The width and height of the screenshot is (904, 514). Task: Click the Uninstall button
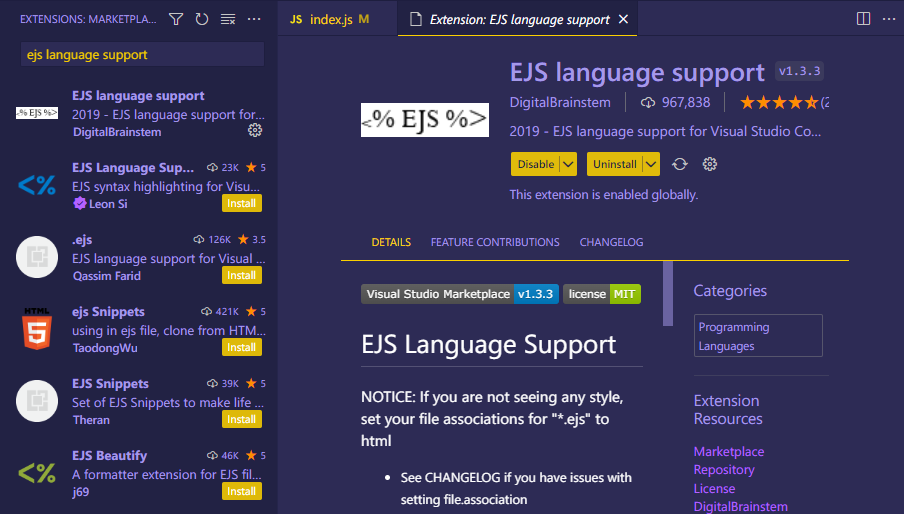click(615, 164)
